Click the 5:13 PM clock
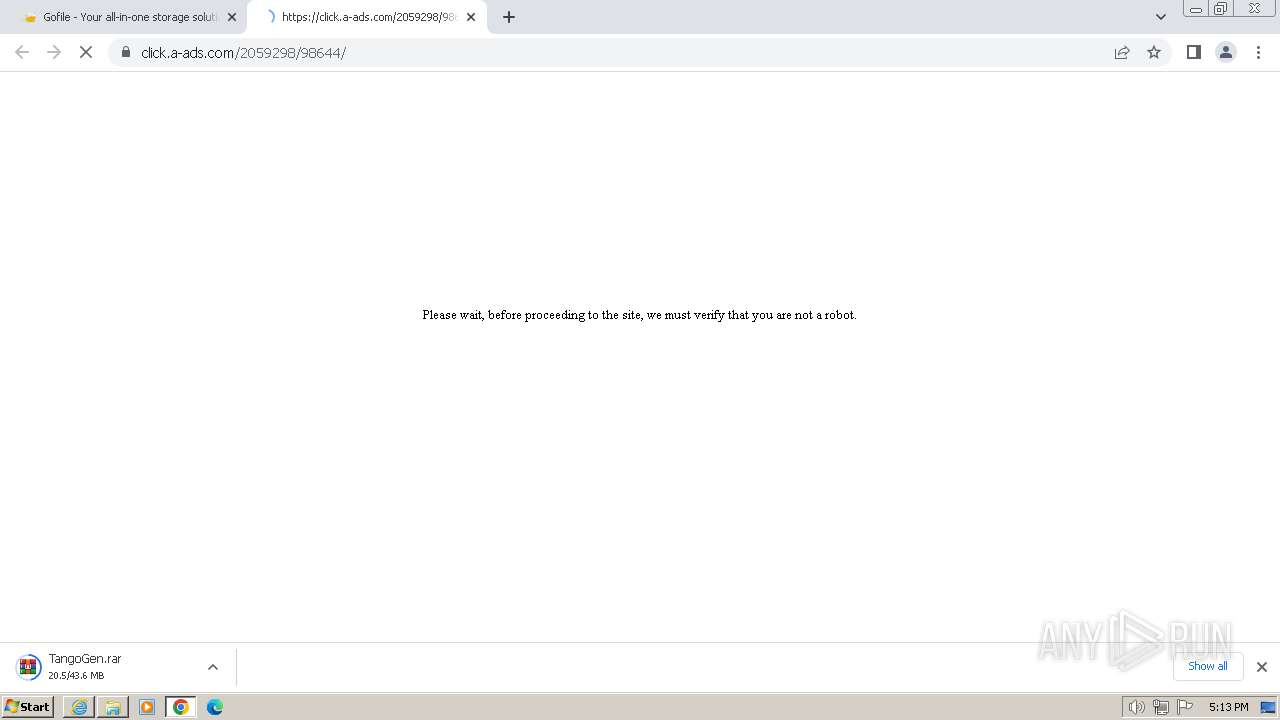 coord(1228,707)
